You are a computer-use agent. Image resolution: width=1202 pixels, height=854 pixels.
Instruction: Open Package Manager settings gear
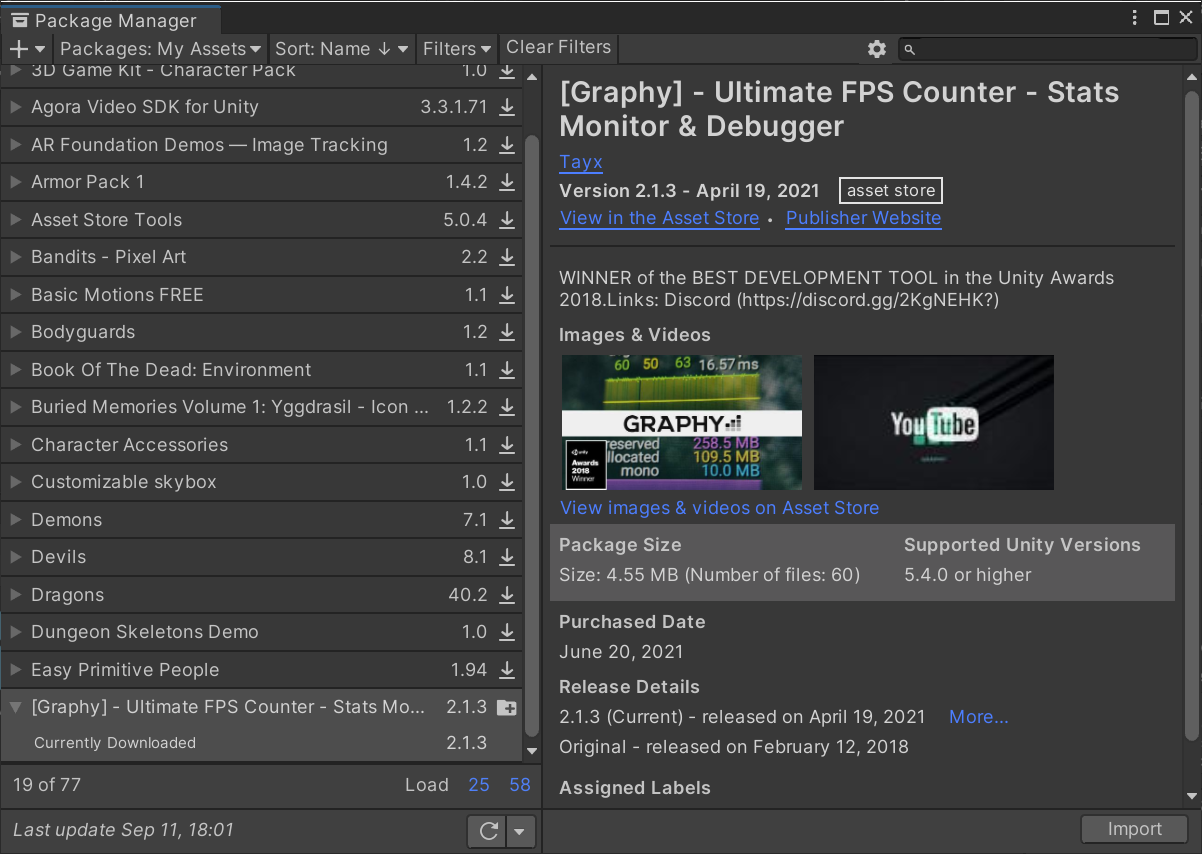tap(877, 49)
